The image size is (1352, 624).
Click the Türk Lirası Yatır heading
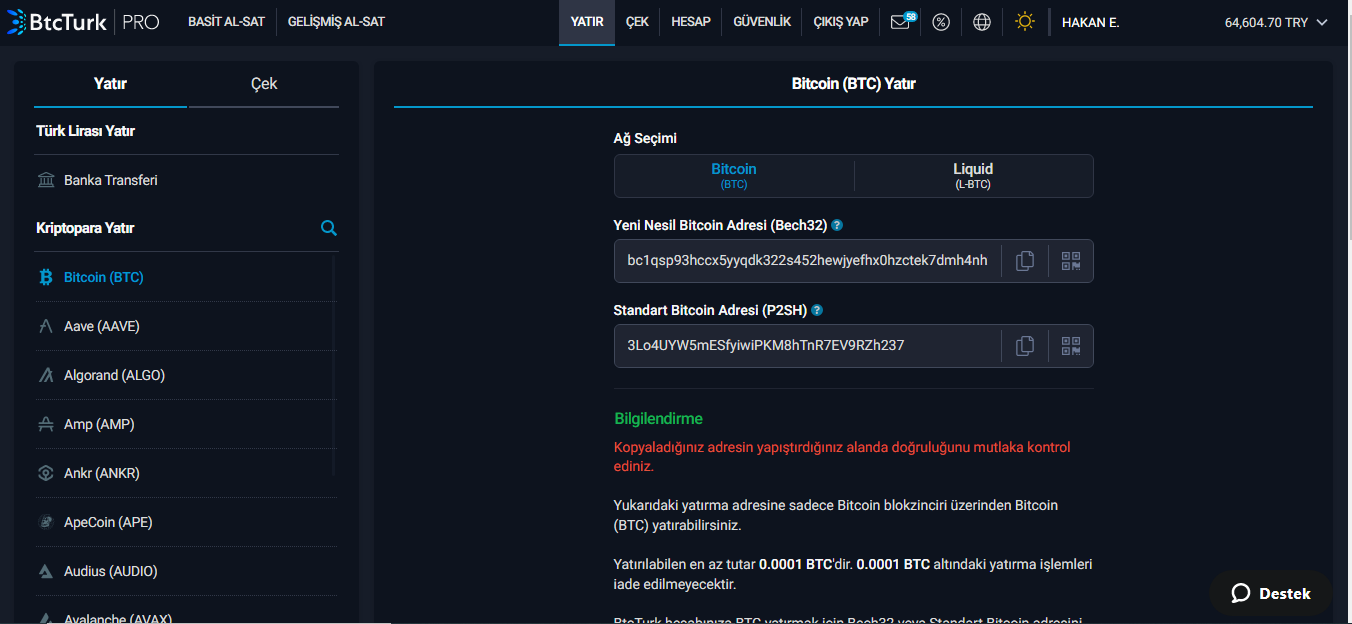[85, 131]
